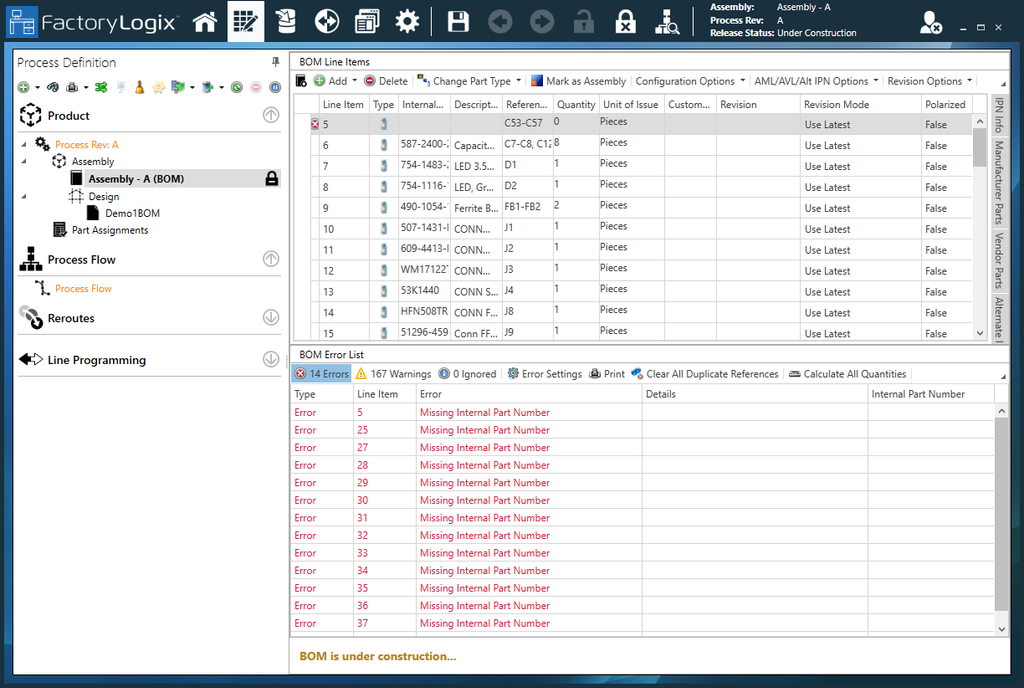Image resolution: width=1024 pixels, height=688 pixels.
Task: Open Error Settings gear
Action: (544, 374)
